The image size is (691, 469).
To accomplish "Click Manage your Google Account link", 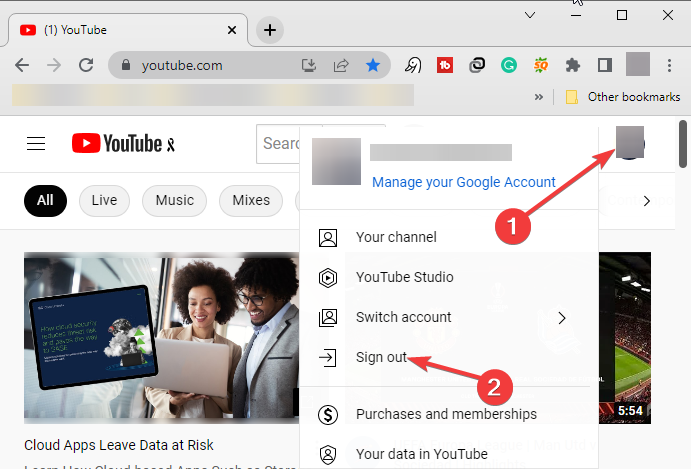I will coord(464,182).
